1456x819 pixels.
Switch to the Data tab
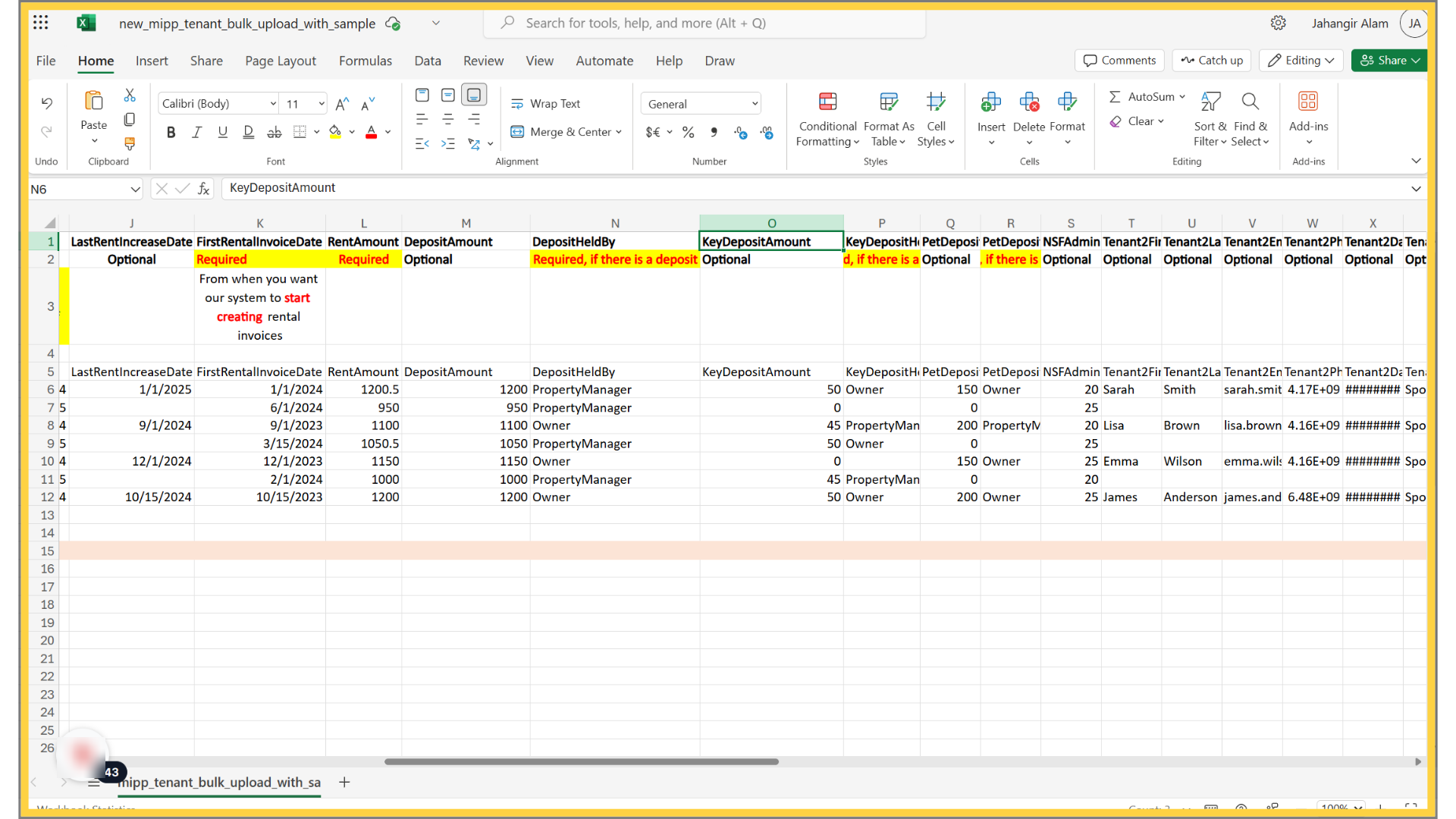point(428,61)
